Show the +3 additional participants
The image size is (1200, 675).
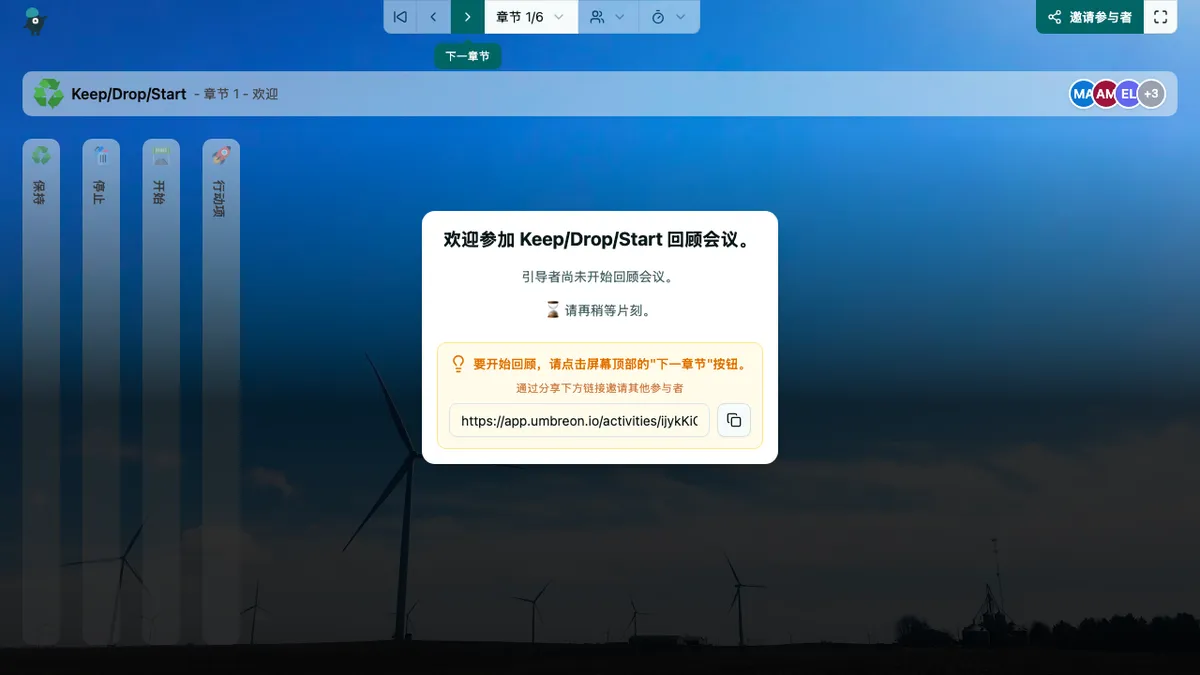(x=1152, y=94)
